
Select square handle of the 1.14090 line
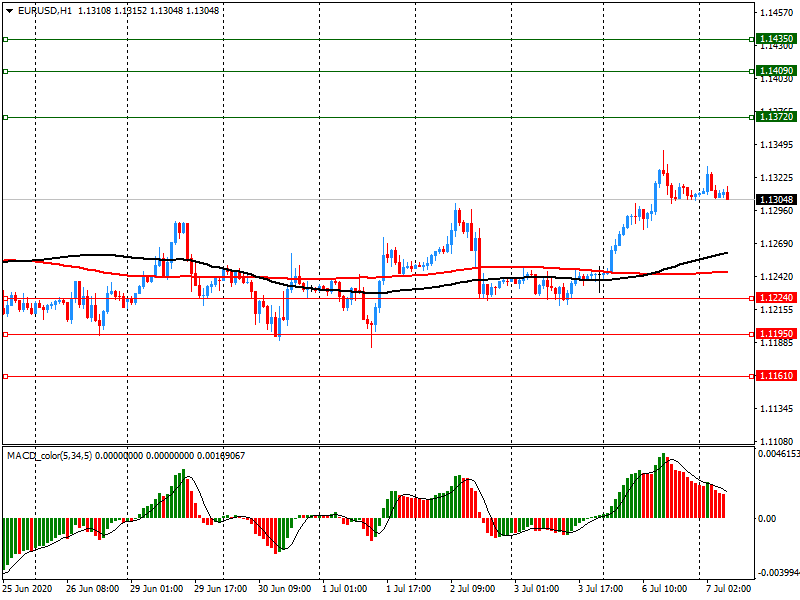click(5, 72)
